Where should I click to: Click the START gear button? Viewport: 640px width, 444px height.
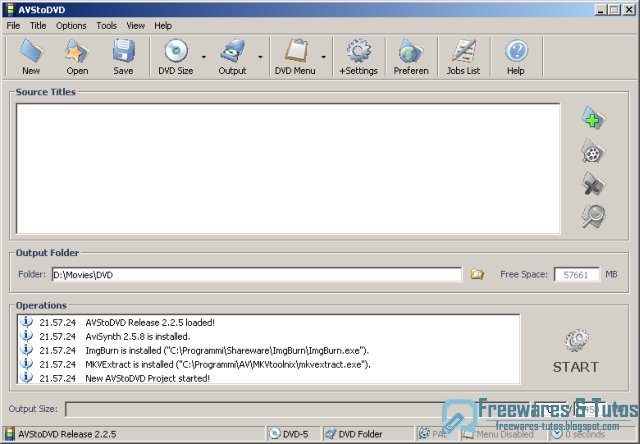(x=576, y=352)
